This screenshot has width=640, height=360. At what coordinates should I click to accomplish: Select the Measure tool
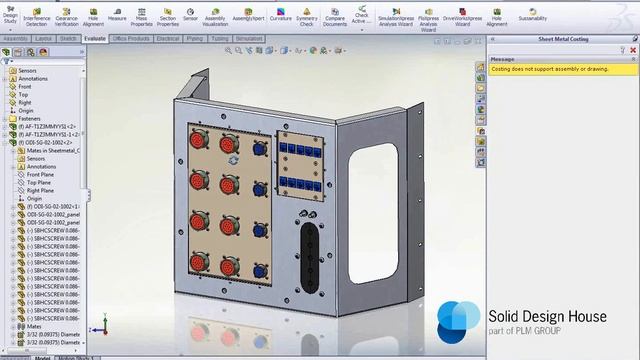click(117, 15)
